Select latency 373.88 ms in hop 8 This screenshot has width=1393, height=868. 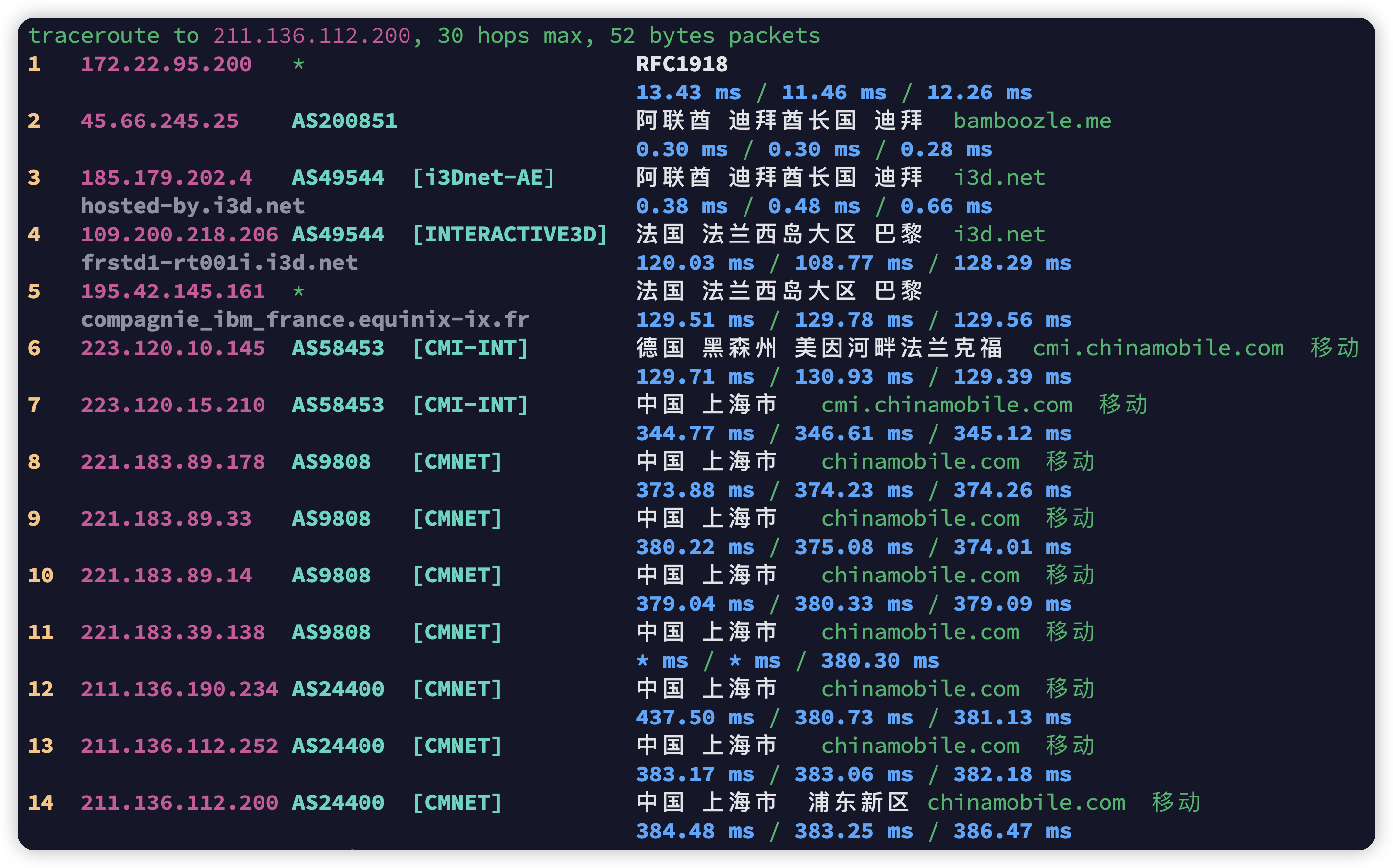pos(695,490)
